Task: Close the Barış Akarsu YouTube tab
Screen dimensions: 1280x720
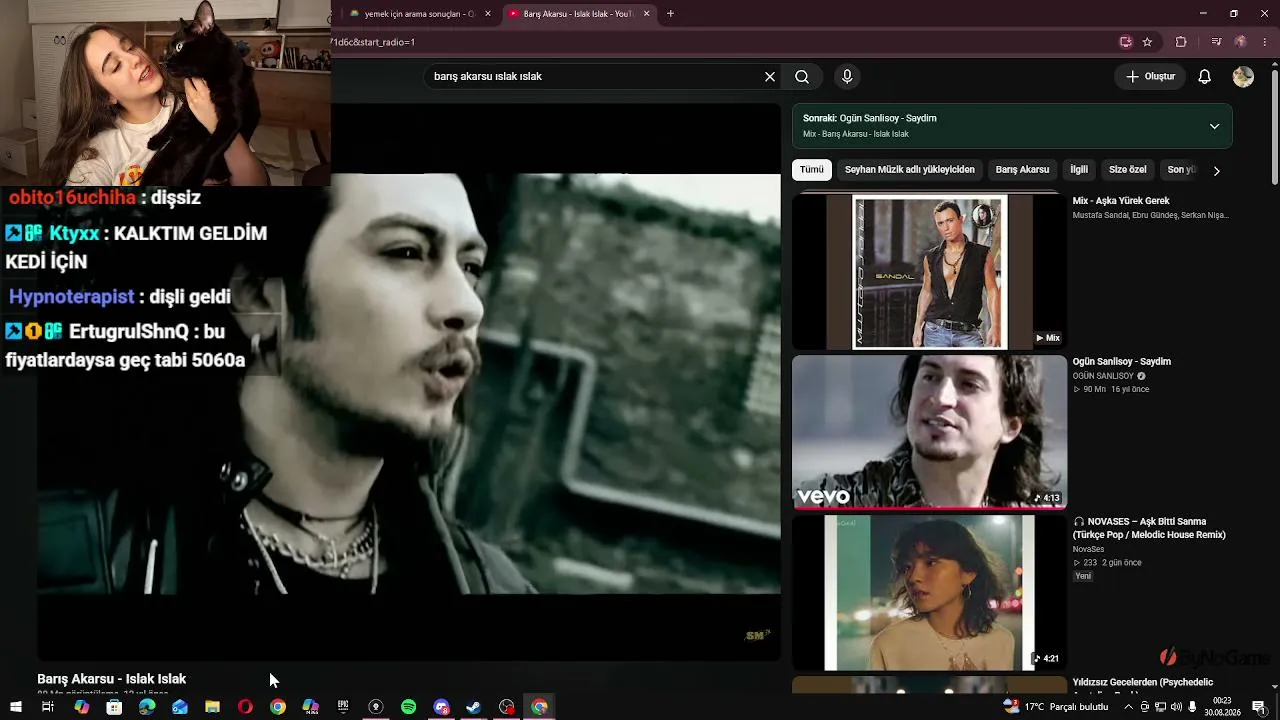Action: 647,14
